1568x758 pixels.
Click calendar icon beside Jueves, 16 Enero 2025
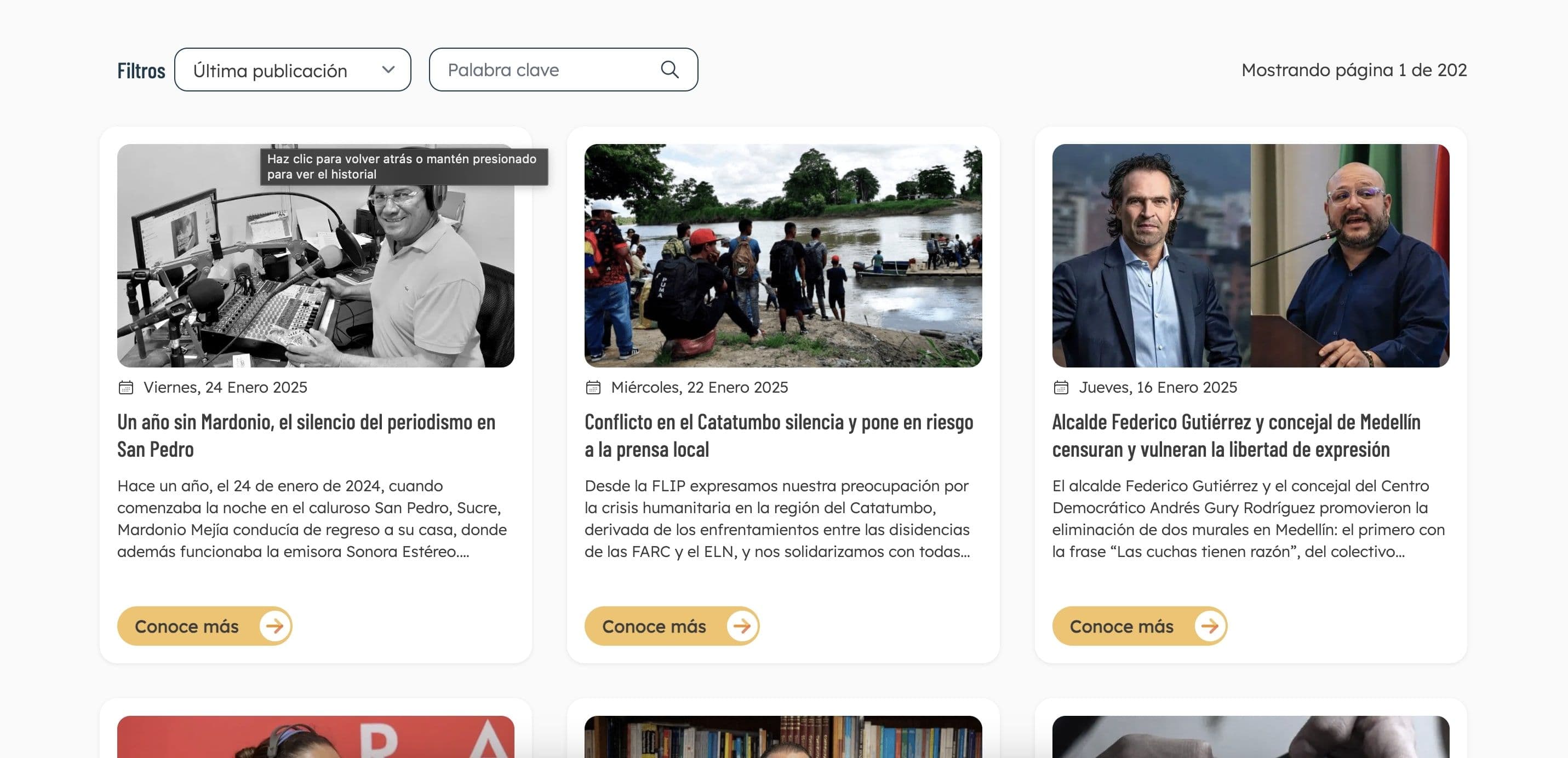pos(1061,388)
